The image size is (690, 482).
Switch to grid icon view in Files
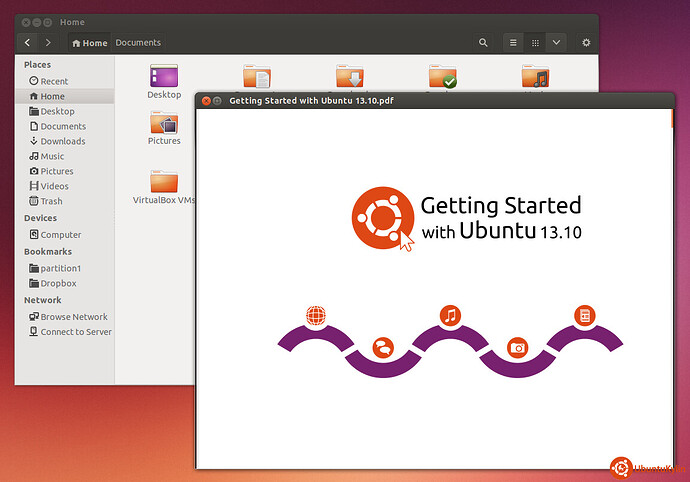(535, 43)
